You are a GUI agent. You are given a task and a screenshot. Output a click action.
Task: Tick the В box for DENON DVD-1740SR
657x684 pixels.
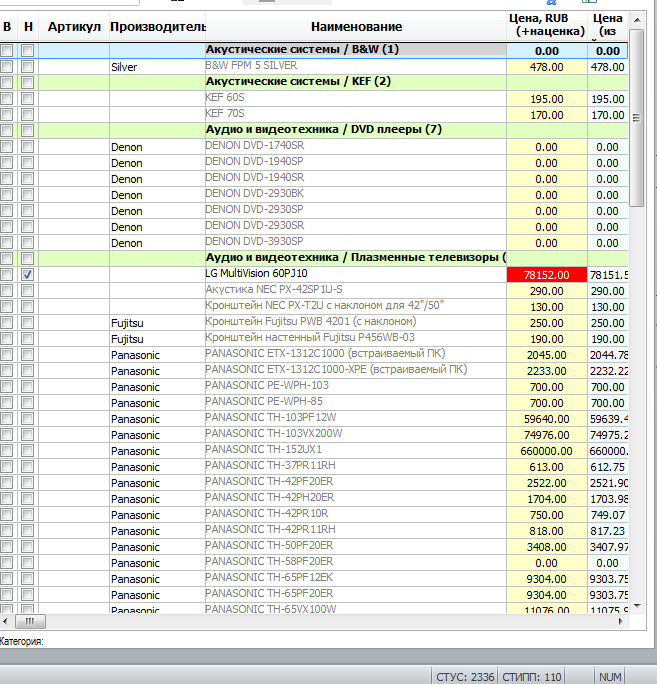(6, 147)
